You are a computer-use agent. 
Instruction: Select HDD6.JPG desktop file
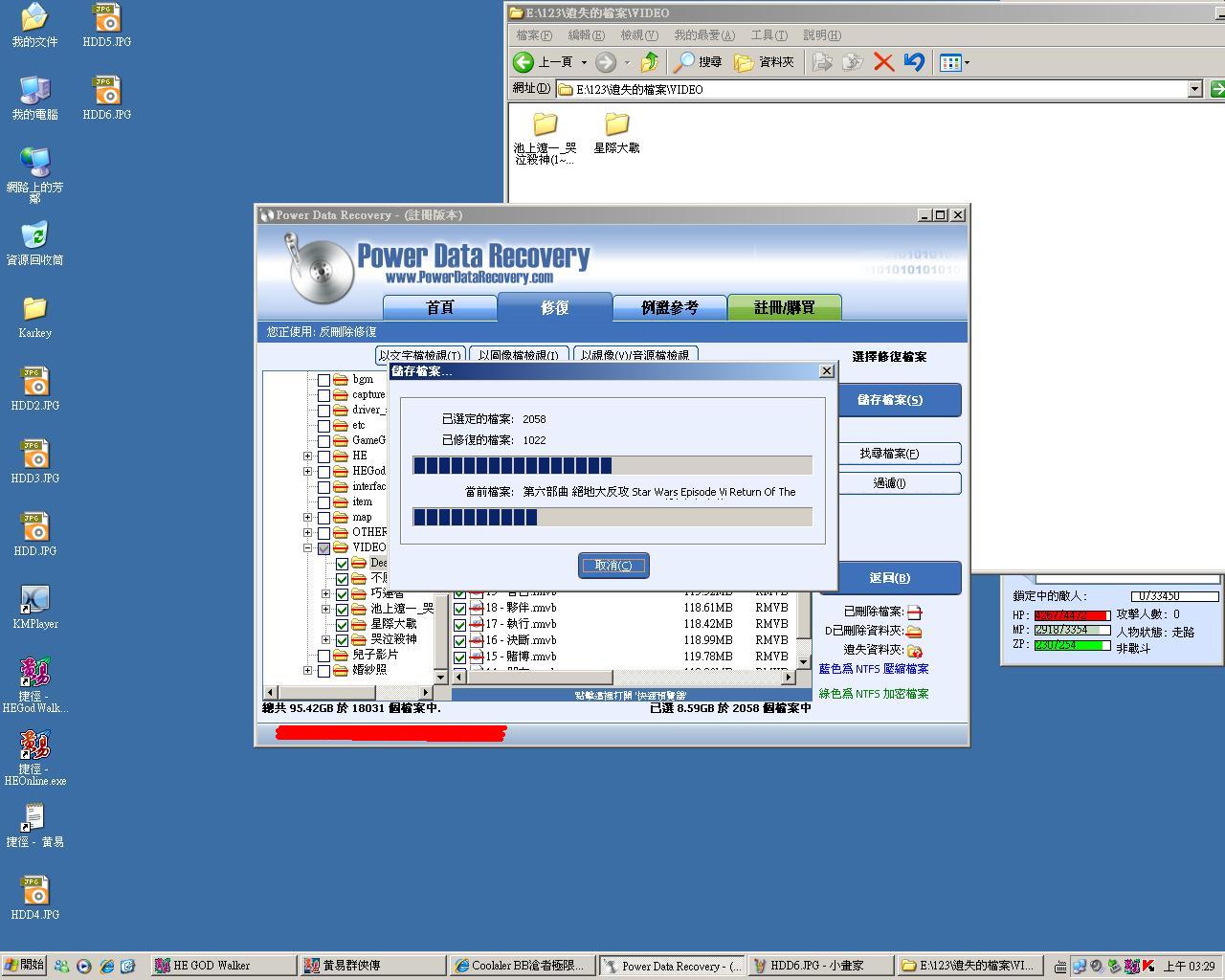click(107, 99)
